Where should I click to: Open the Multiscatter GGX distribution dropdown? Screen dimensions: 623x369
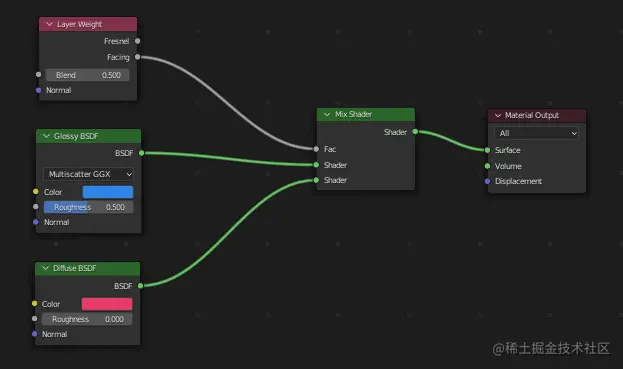(88, 174)
